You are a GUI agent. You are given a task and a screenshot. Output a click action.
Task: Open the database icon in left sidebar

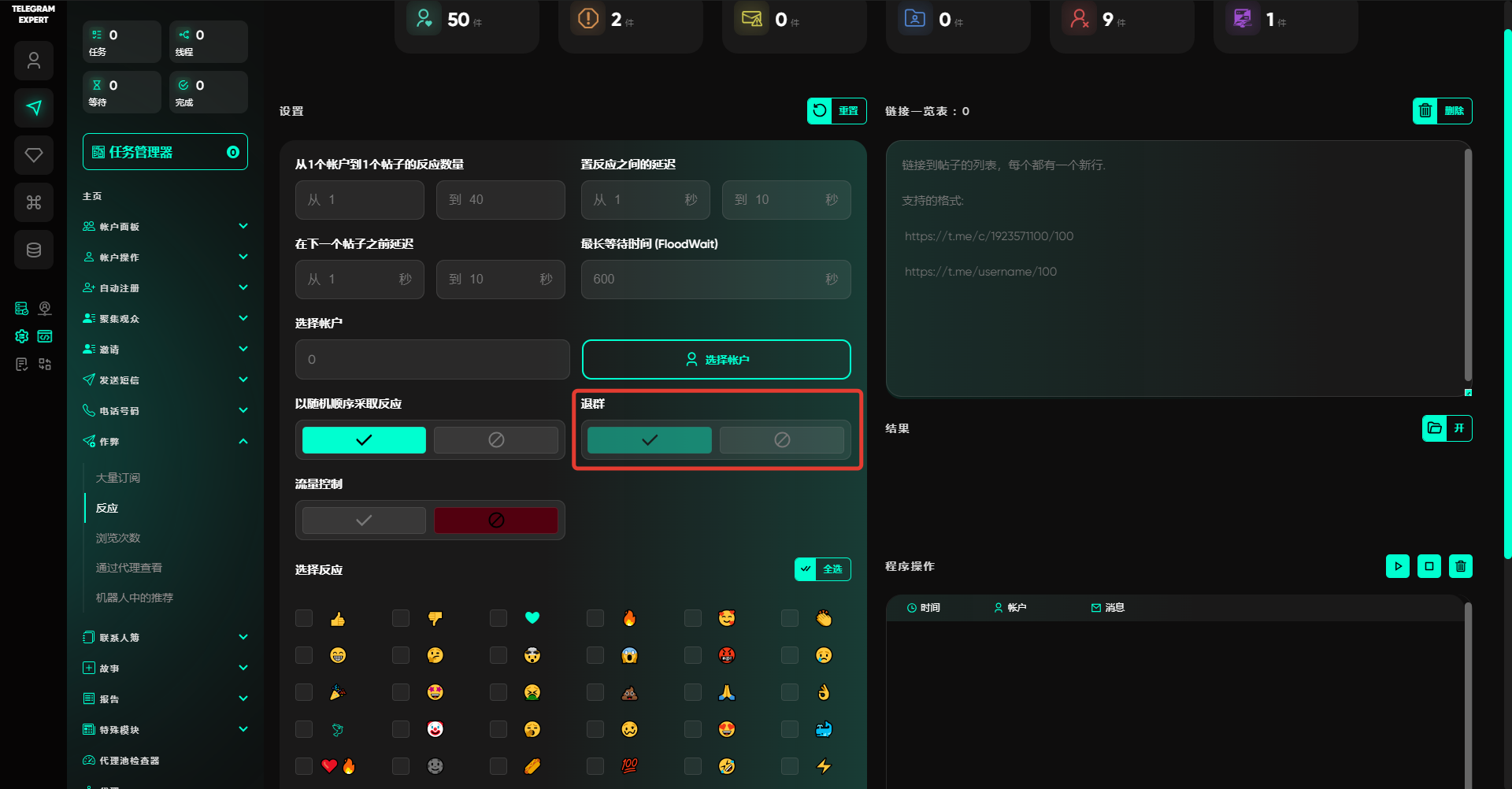point(34,250)
